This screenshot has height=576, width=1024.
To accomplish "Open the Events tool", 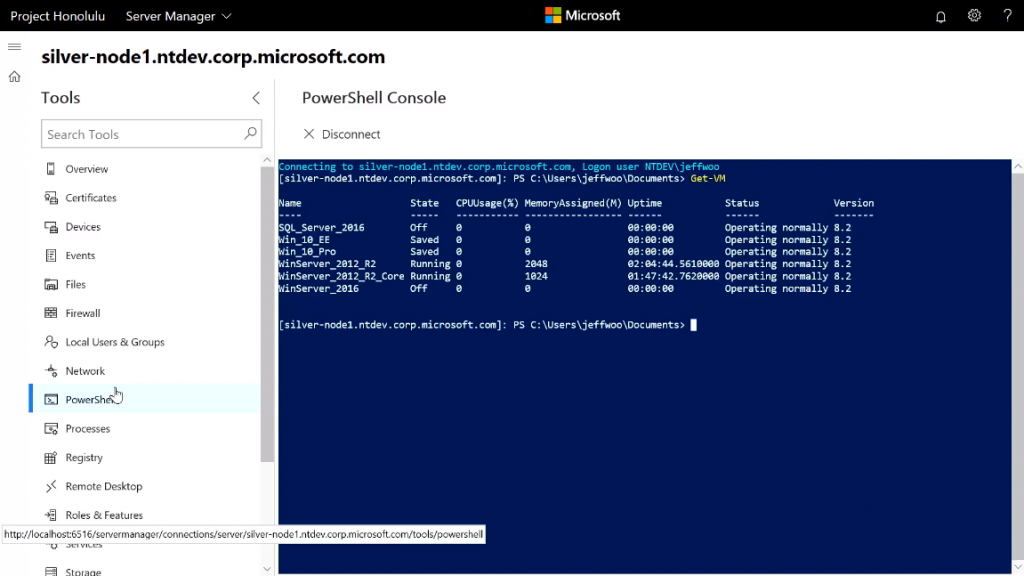I will tap(80, 255).
